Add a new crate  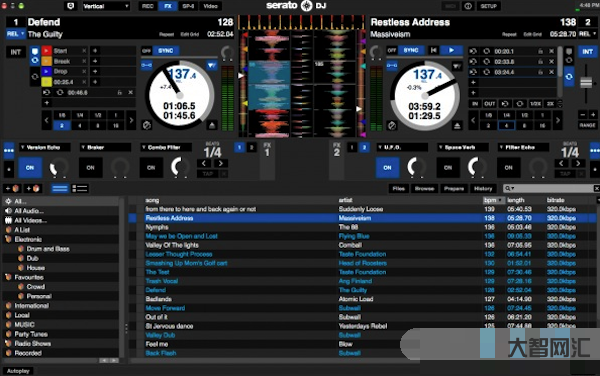pos(12,189)
